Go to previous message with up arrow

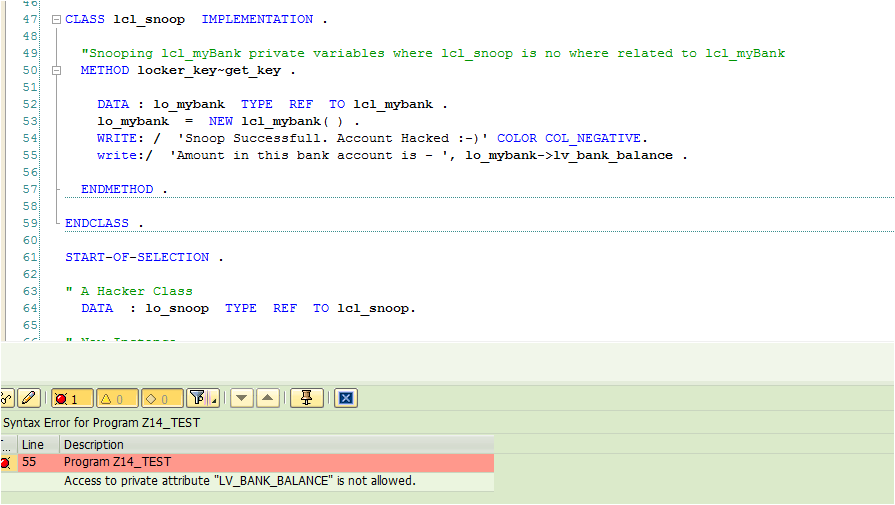[x=267, y=398]
